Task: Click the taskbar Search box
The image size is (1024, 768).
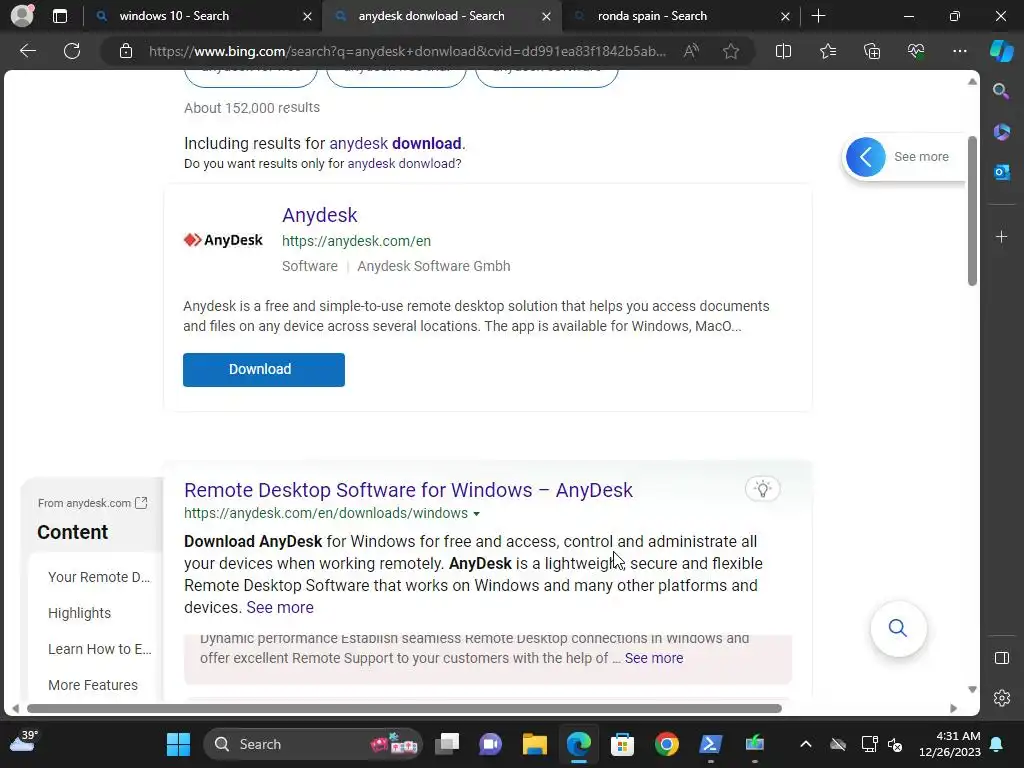Action: pos(313,744)
